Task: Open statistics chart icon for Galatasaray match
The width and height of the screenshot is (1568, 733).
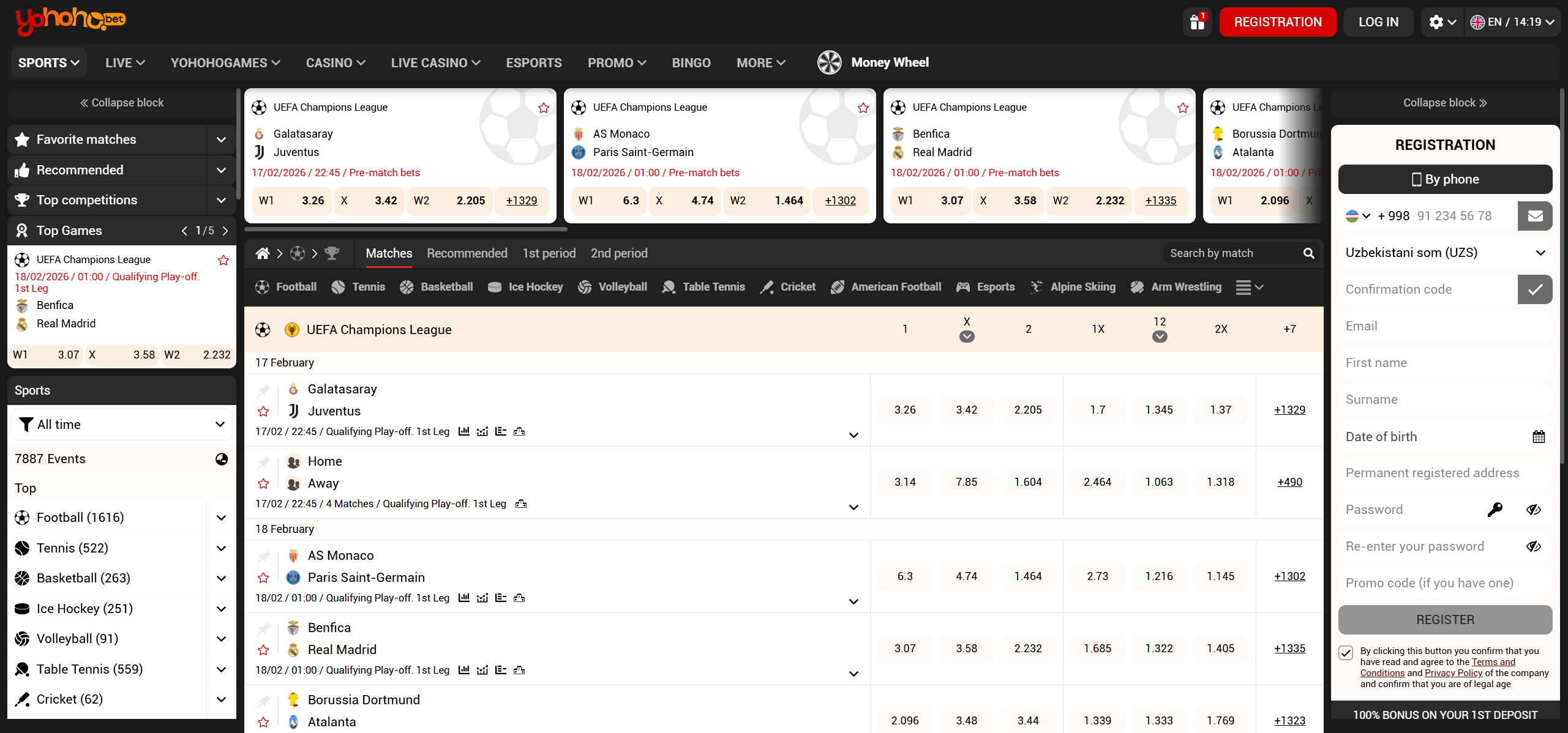Action: tap(464, 431)
